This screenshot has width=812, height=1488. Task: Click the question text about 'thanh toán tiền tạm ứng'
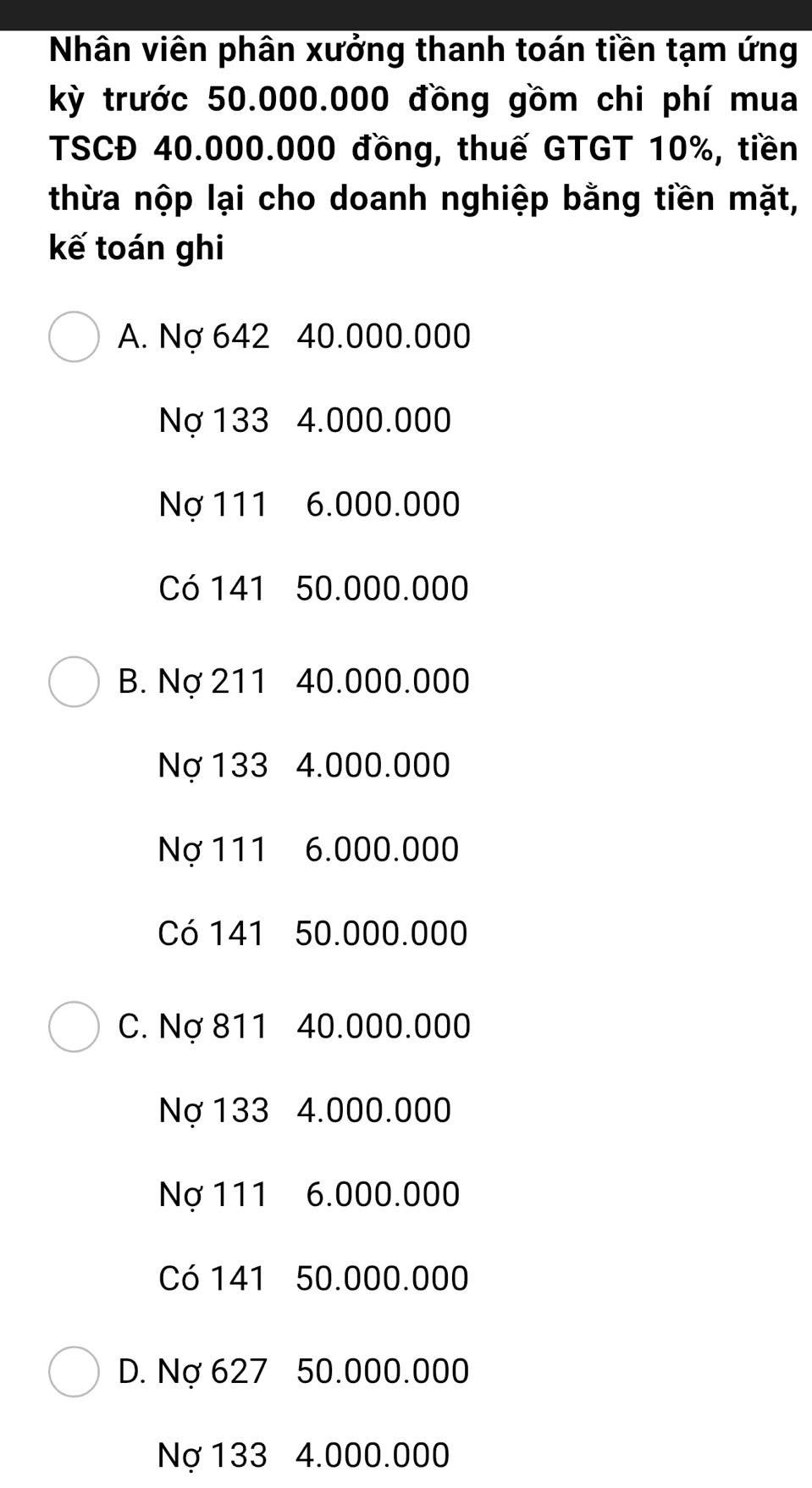[x=423, y=149]
